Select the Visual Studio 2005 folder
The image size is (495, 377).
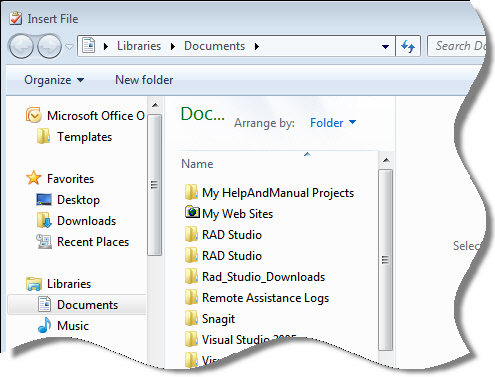coord(248,339)
